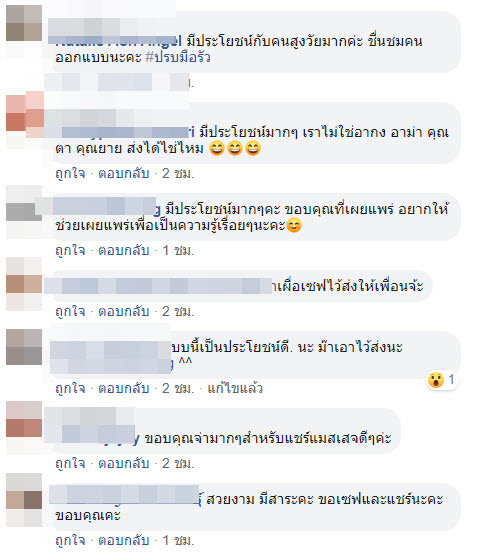Click ตอบกลับ under เผื่อเซฟไว้ส่งให้เพื่อน comment
This screenshot has height=556, width=491.
(123, 311)
